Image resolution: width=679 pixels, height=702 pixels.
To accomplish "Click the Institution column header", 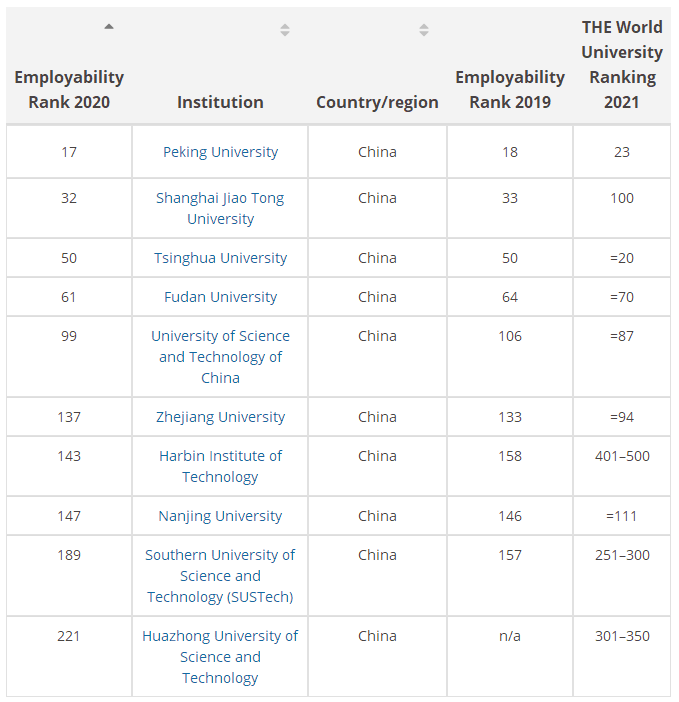I will pos(220,102).
